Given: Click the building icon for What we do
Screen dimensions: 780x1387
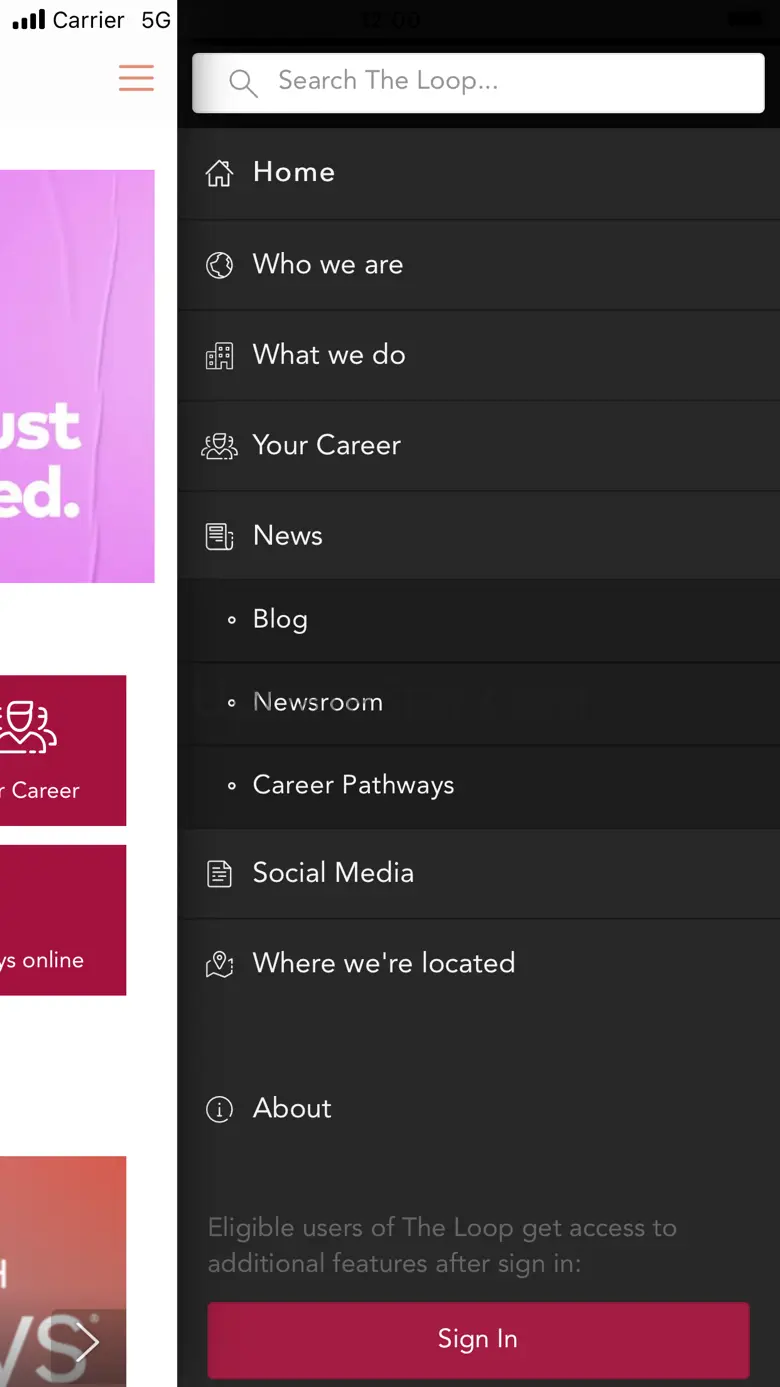Looking at the screenshot, I should tap(219, 356).
